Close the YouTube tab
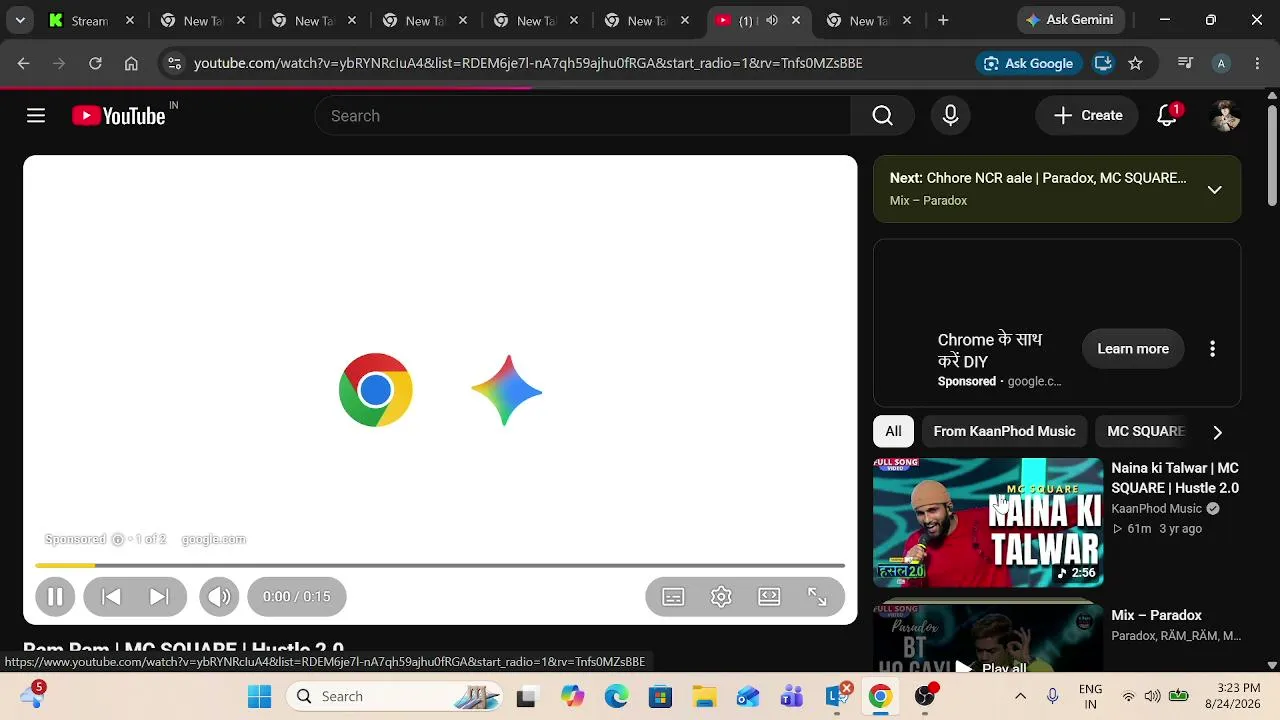Image resolution: width=1280 pixels, height=720 pixels. tap(795, 20)
